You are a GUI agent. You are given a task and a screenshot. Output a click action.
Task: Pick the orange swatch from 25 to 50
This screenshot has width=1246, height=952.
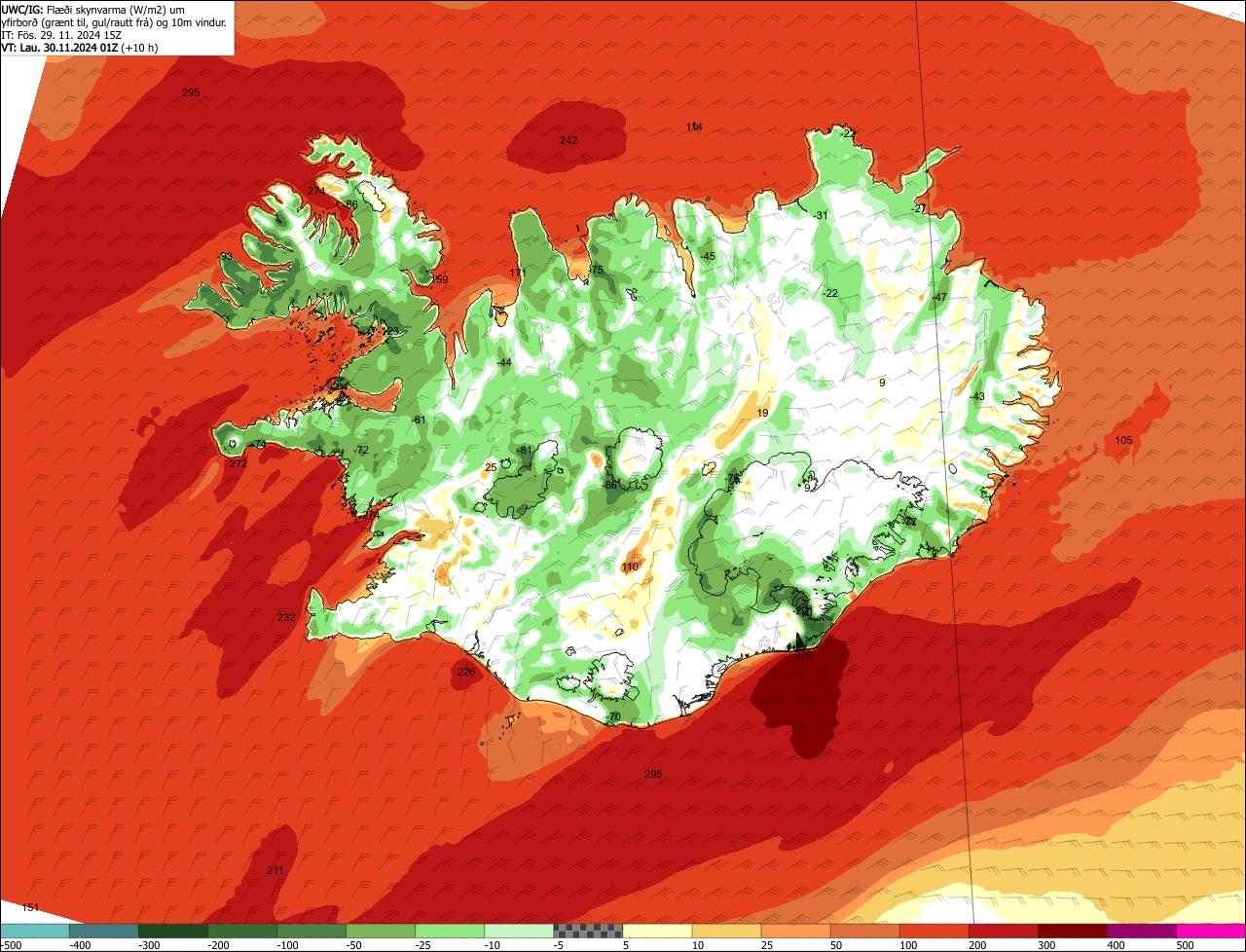tap(795, 931)
